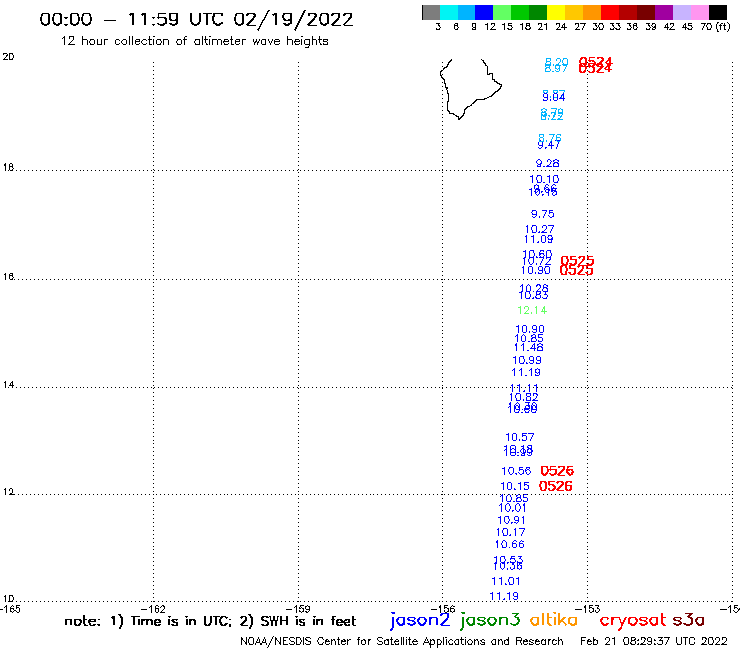Click the 9.47 wave height reading
This screenshot has height=650, width=740.
(x=549, y=145)
